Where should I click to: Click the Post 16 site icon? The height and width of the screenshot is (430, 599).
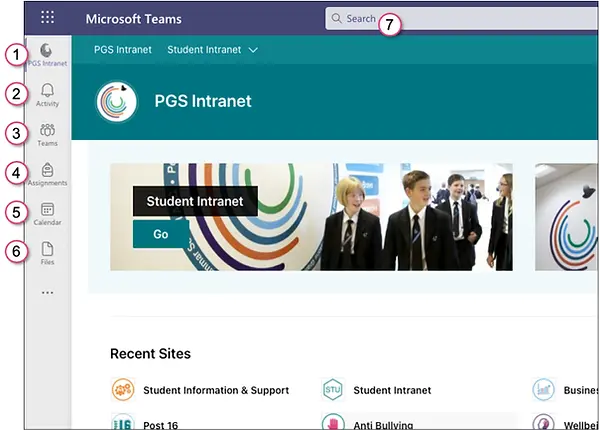coord(123,422)
